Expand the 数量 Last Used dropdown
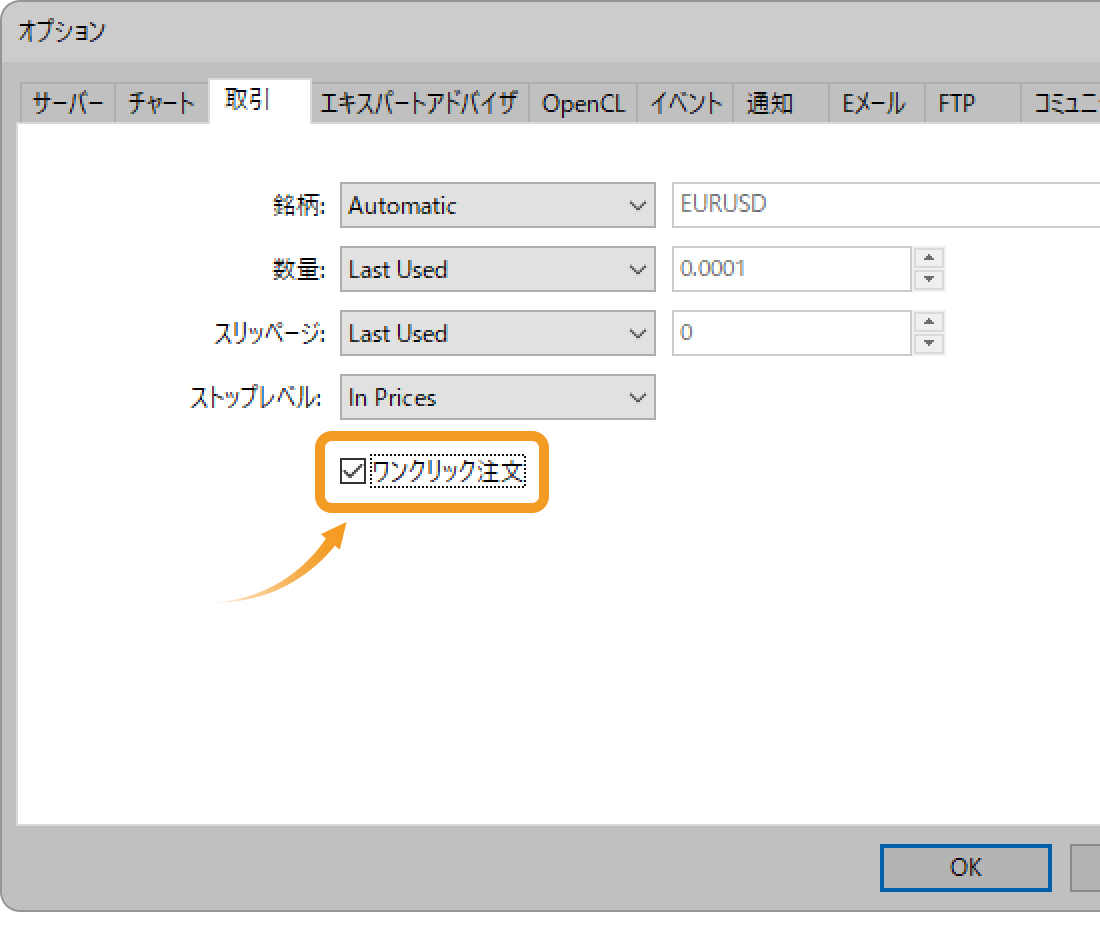 (497, 269)
